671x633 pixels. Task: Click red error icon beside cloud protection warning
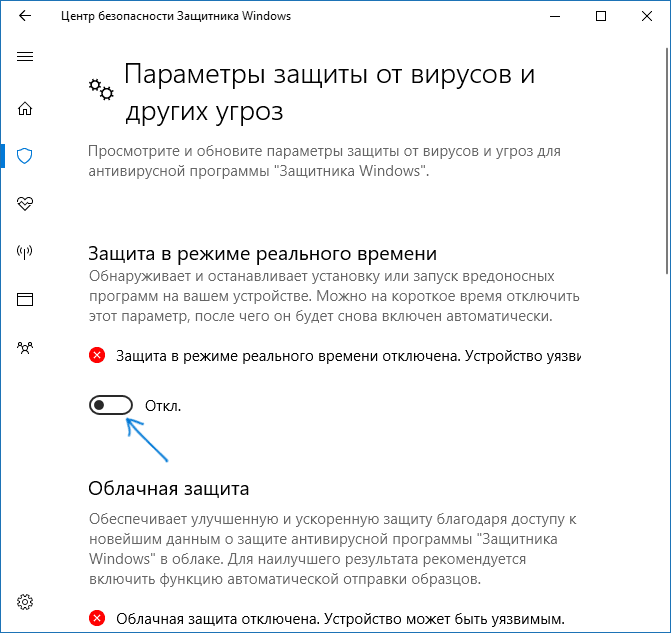click(x=97, y=618)
